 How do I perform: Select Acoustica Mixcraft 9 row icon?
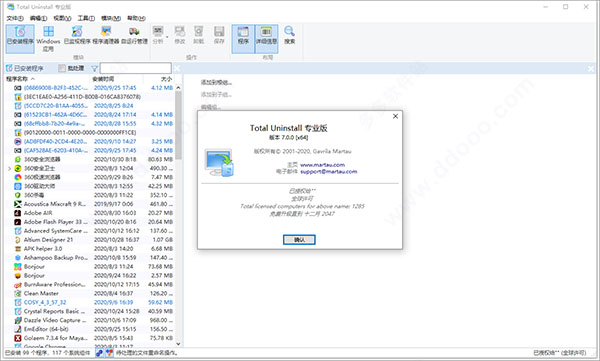18,204
